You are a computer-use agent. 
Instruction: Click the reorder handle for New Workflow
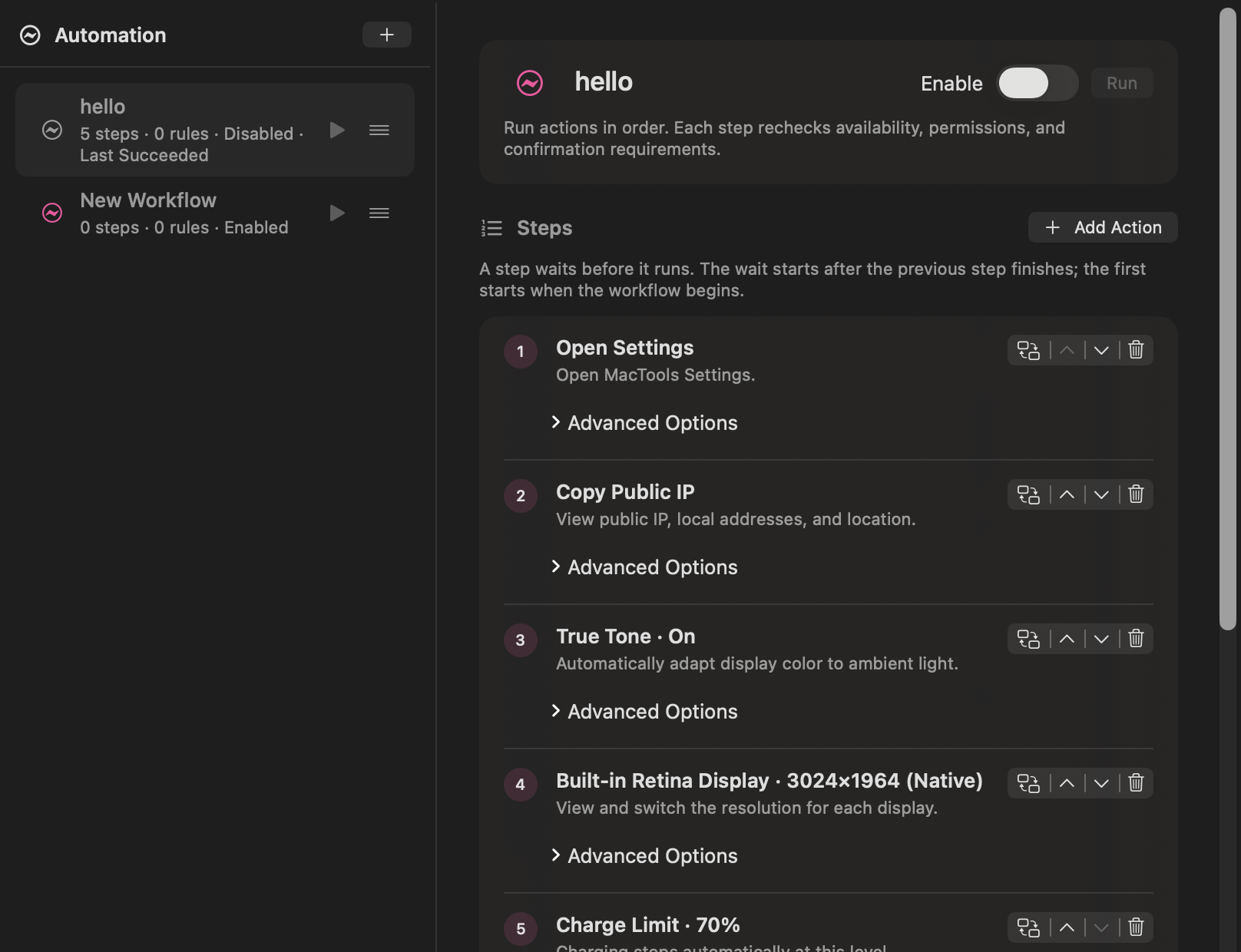pos(379,213)
